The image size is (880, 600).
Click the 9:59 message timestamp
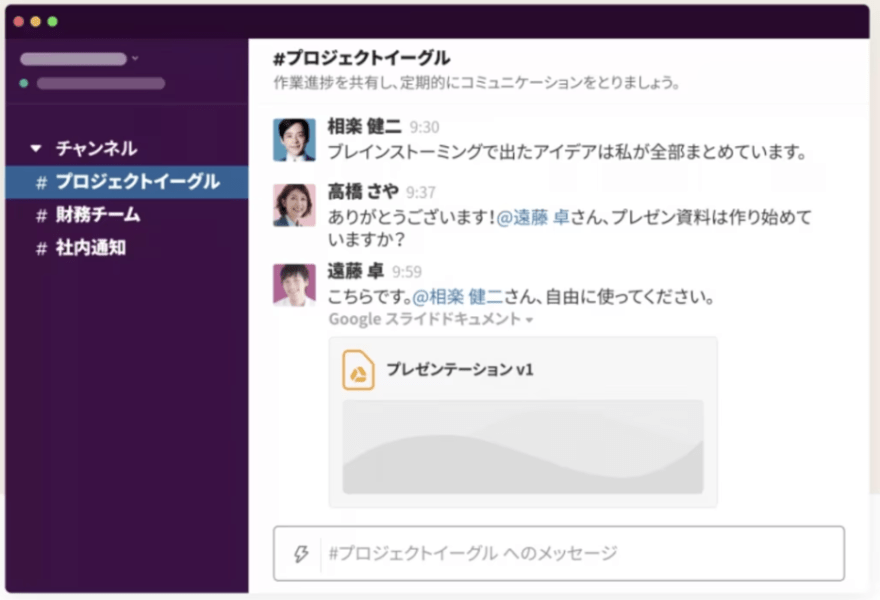point(407,272)
